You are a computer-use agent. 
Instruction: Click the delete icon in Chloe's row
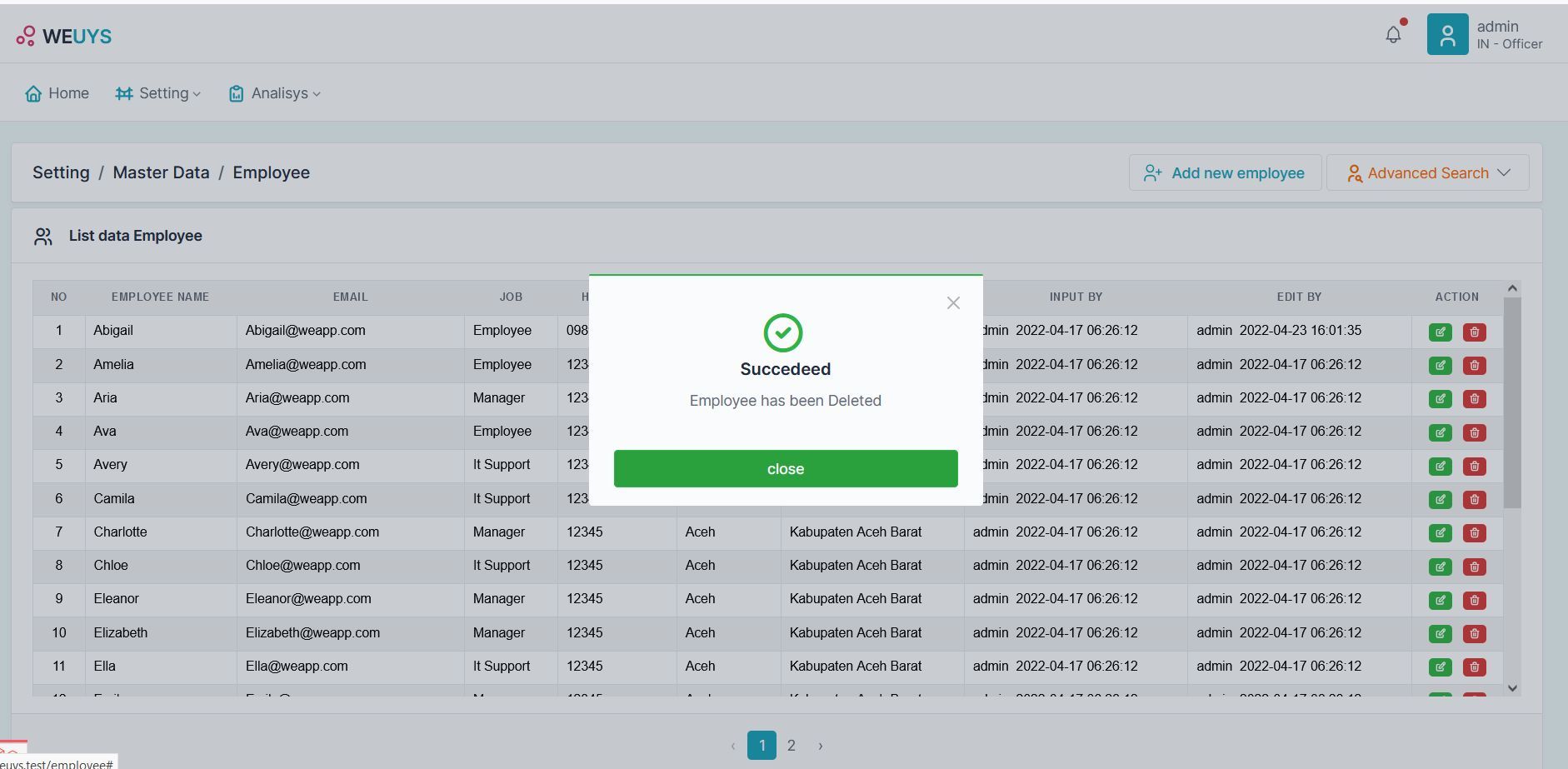1474,567
